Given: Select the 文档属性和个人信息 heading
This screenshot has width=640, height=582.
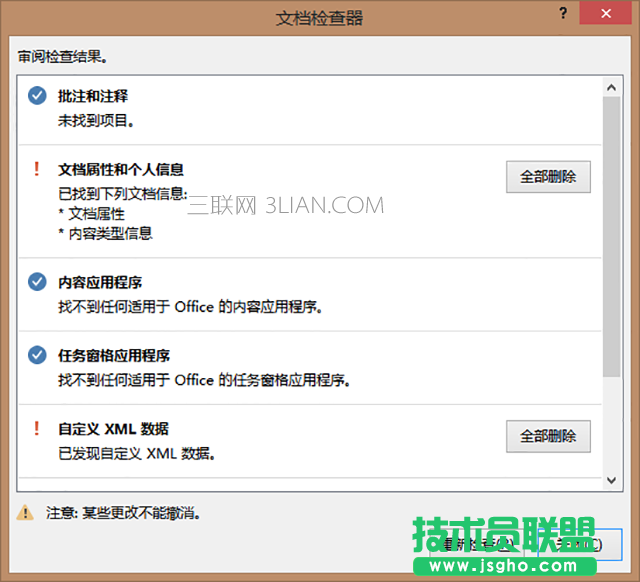Looking at the screenshot, I should [x=121, y=169].
